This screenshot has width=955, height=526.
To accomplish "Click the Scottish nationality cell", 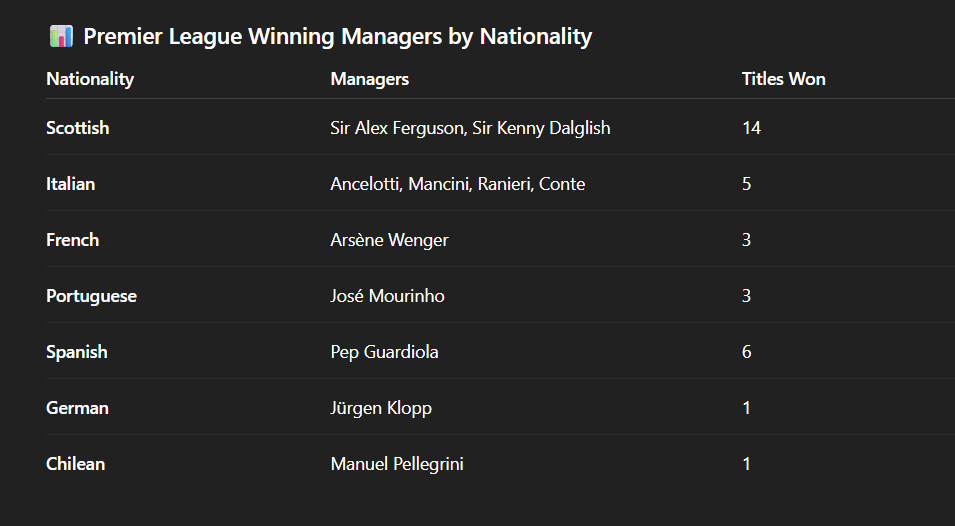I will click(x=78, y=128).
